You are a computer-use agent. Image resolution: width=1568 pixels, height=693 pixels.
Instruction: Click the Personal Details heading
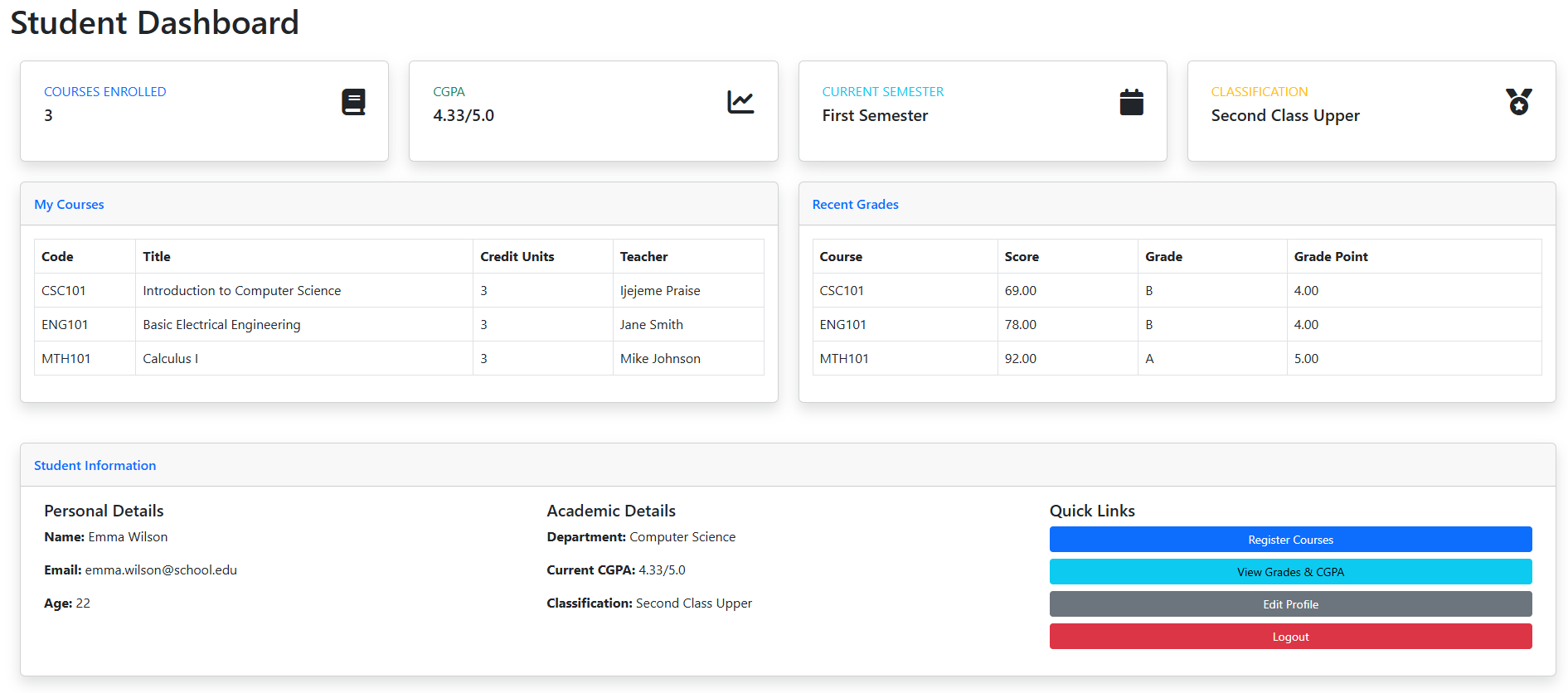coord(104,511)
